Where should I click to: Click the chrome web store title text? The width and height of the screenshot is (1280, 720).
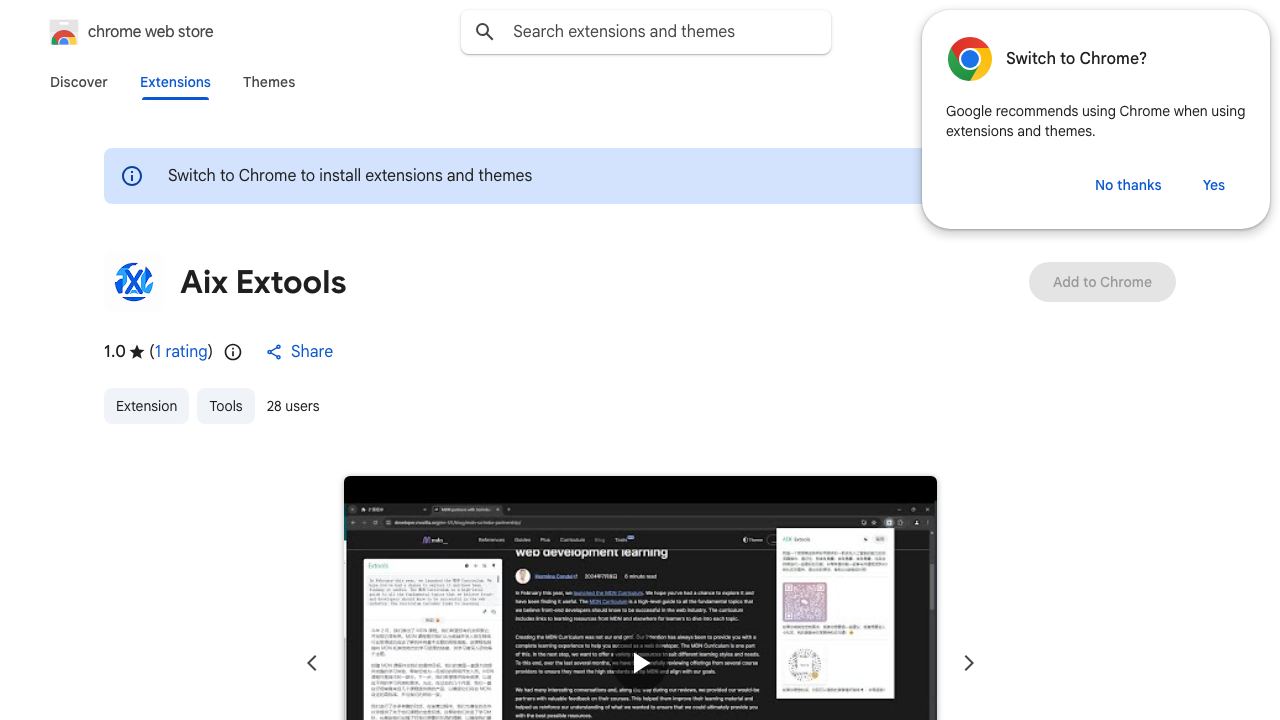(x=151, y=32)
